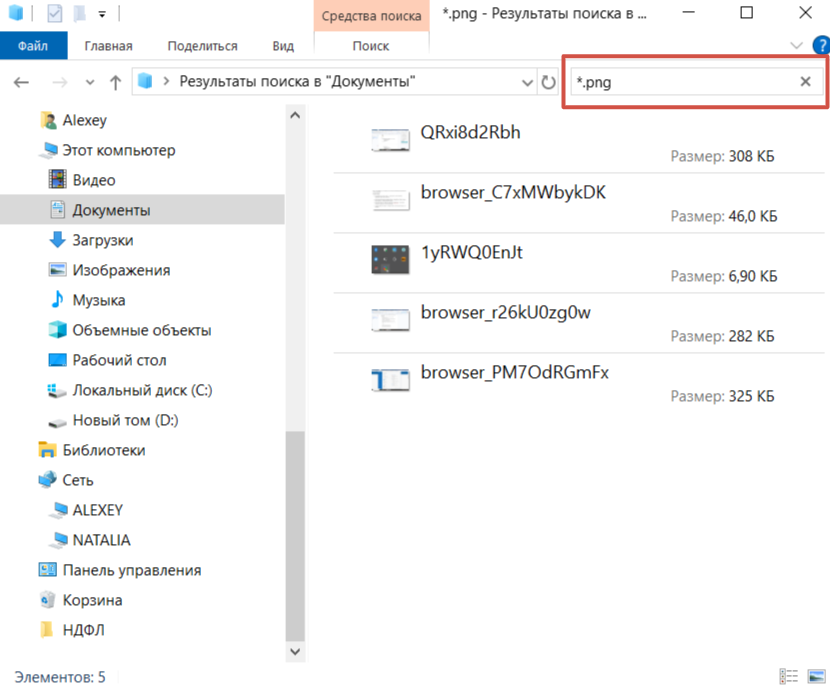This screenshot has width=830, height=692.
Task: Select Документы in the navigation pane
Action: (x=142, y=210)
